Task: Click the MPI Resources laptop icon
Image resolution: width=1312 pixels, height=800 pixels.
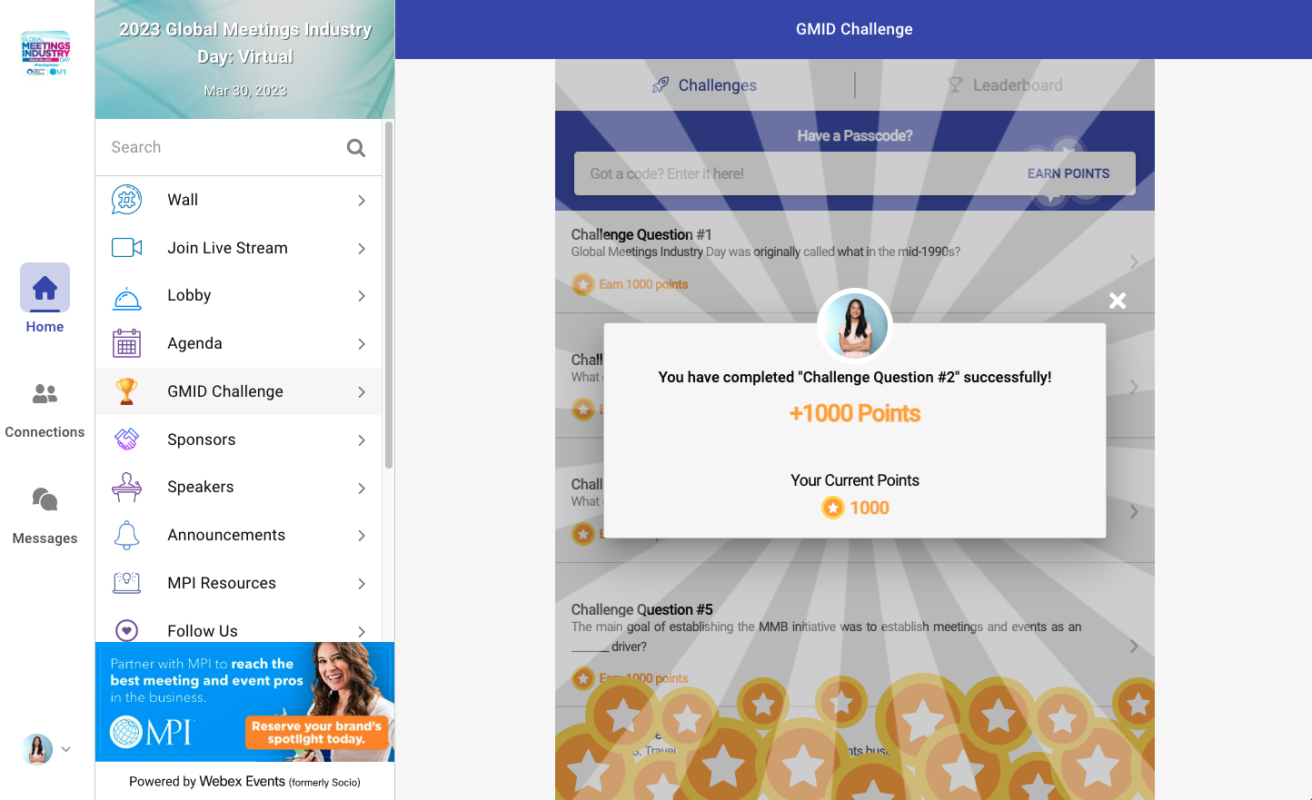Action: 127,583
